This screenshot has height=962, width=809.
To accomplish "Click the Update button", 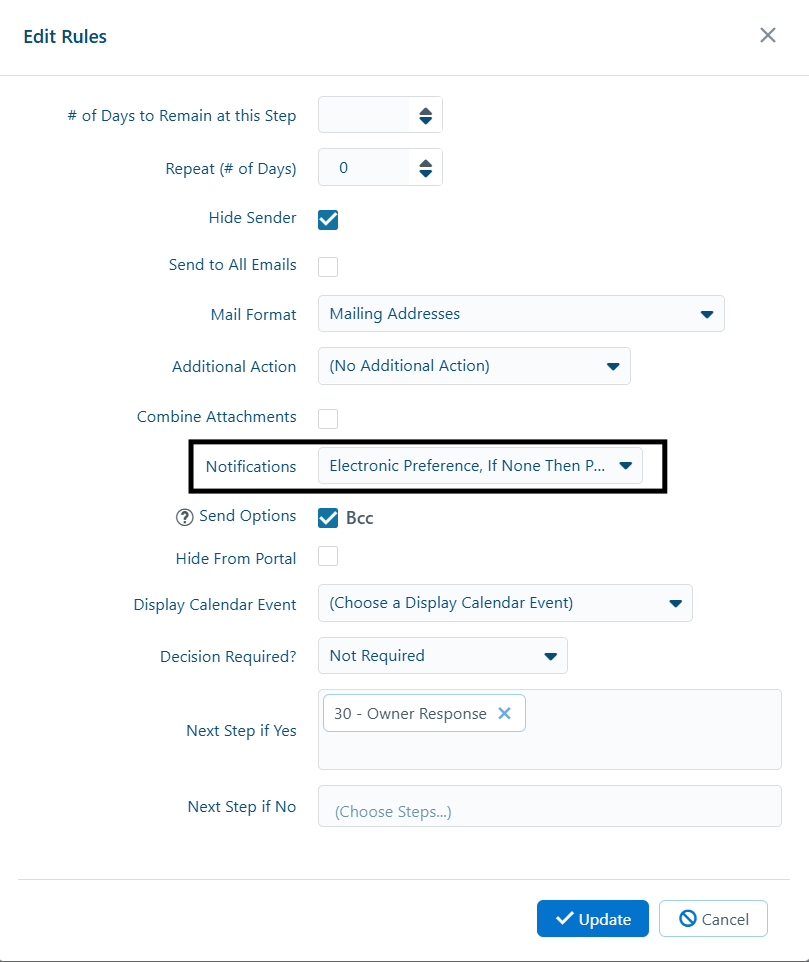I will coord(592,918).
